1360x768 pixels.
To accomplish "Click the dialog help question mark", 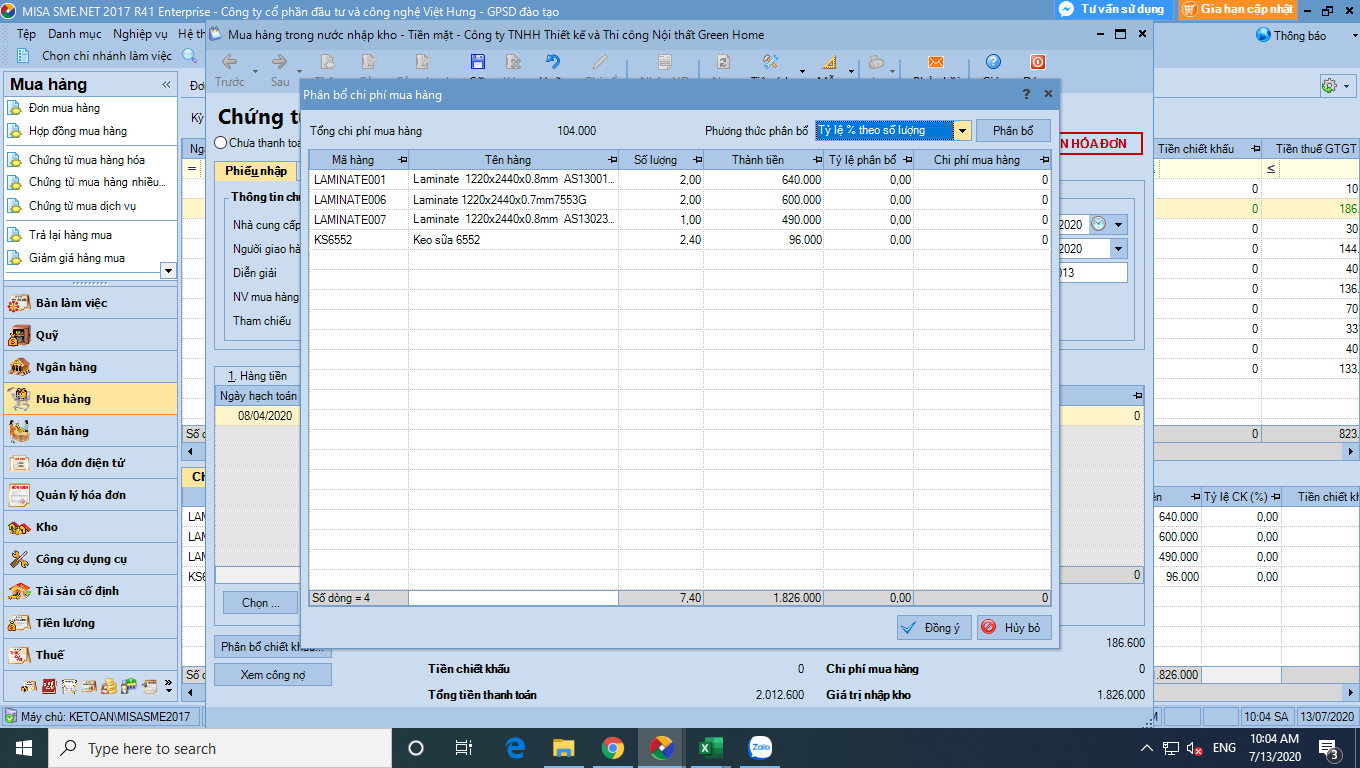I will point(1026,94).
